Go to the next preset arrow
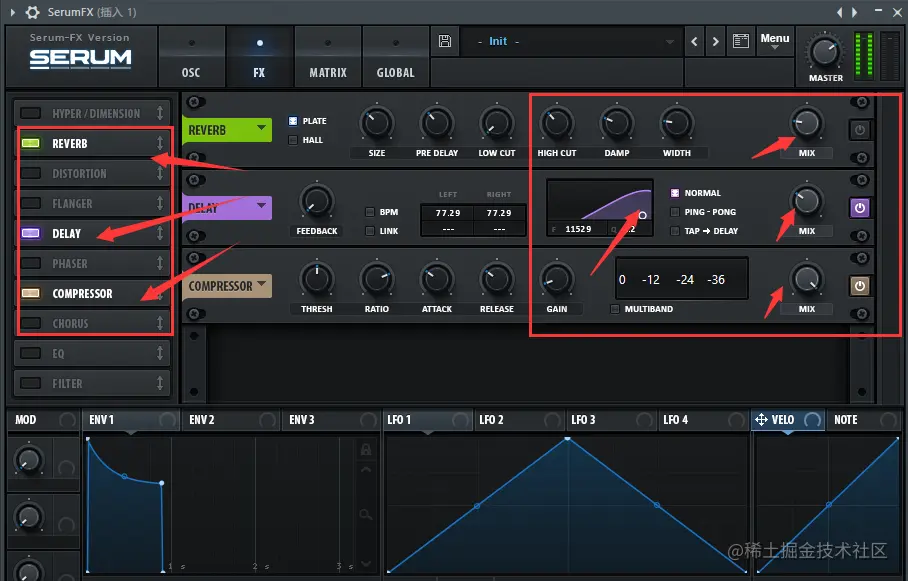The image size is (908, 581). tap(716, 42)
